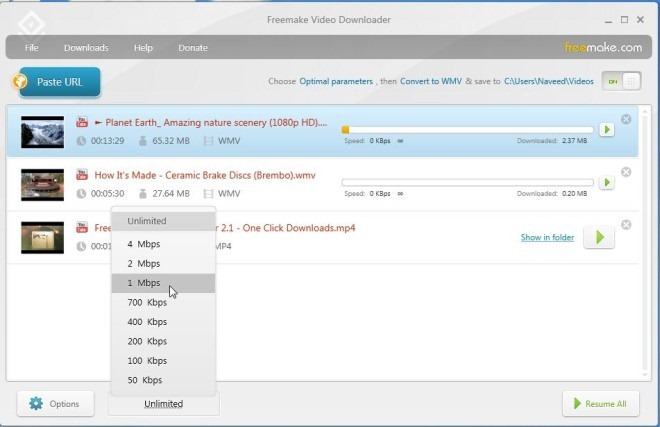Select One Click Downloads video thumbnail
The height and width of the screenshot is (427, 660).
click(43, 238)
